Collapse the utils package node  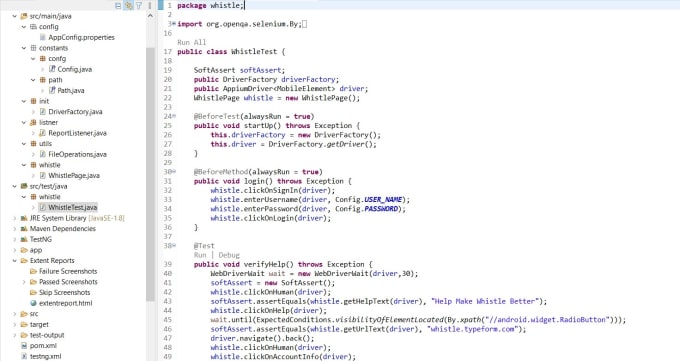coord(24,144)
